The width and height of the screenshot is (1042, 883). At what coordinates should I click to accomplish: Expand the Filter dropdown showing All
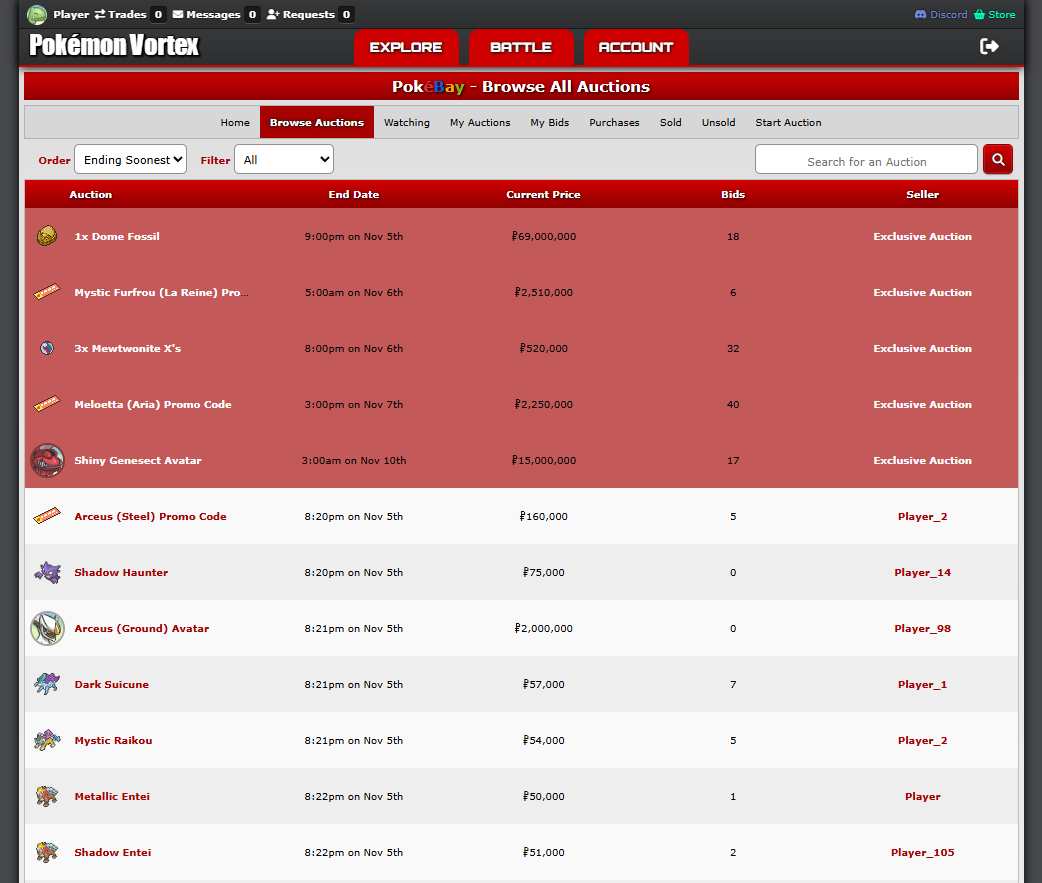pos(283,160)
